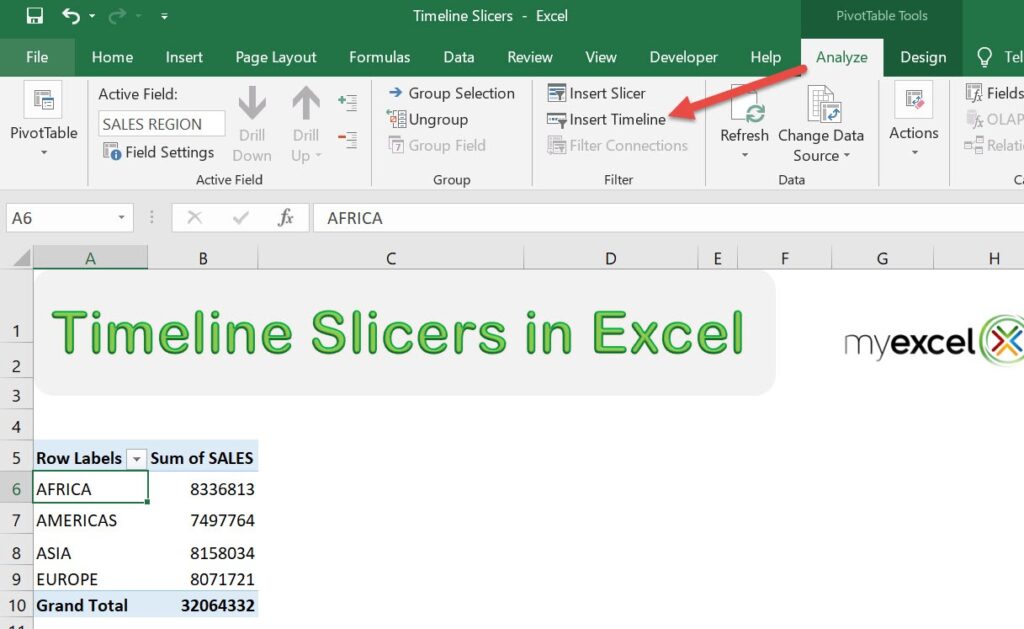1024x629 pixels.
Task: Click the insert function fx icon
Action: [286, 218]
